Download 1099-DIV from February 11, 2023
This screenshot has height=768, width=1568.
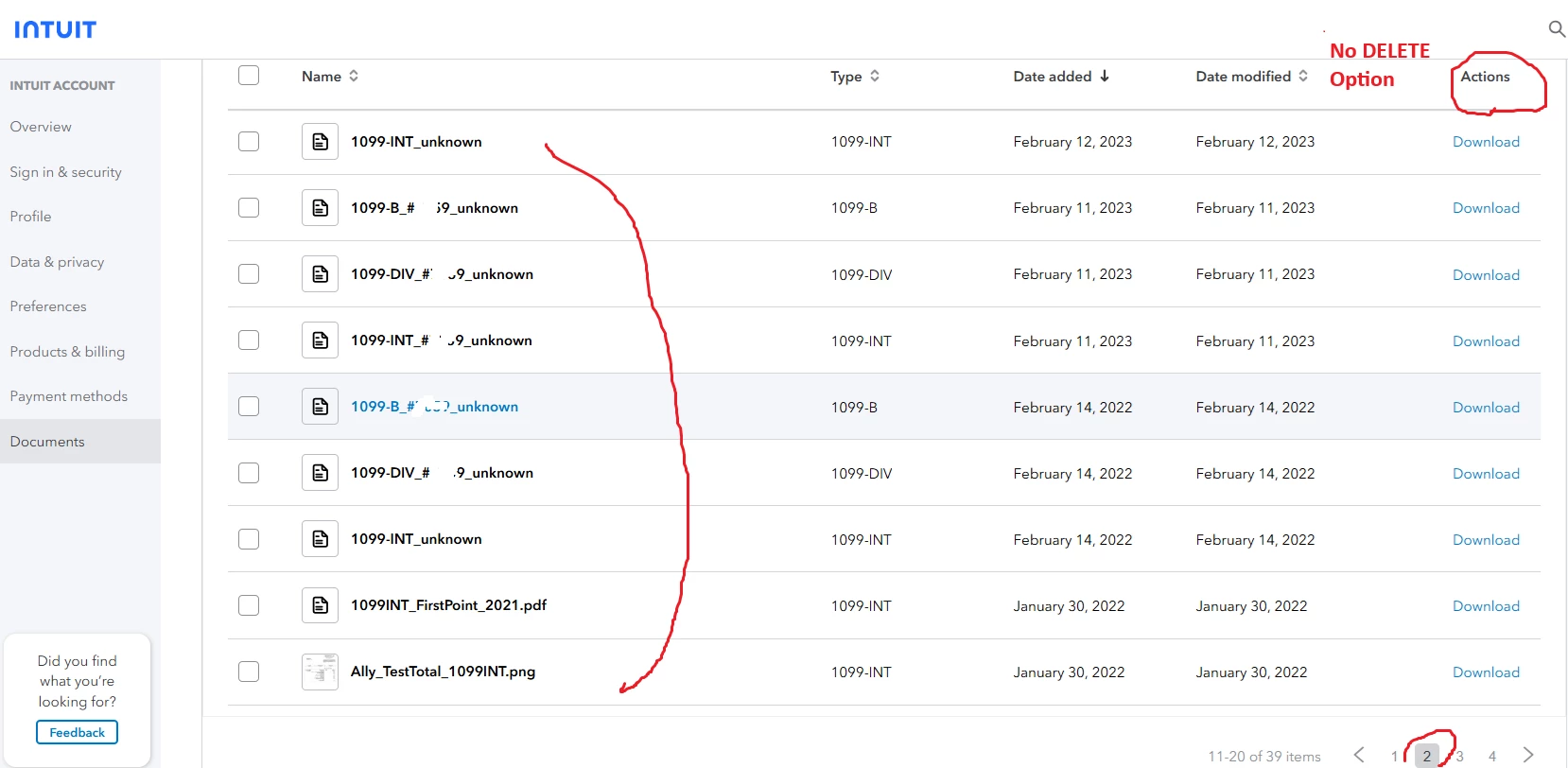point(1486,275)
